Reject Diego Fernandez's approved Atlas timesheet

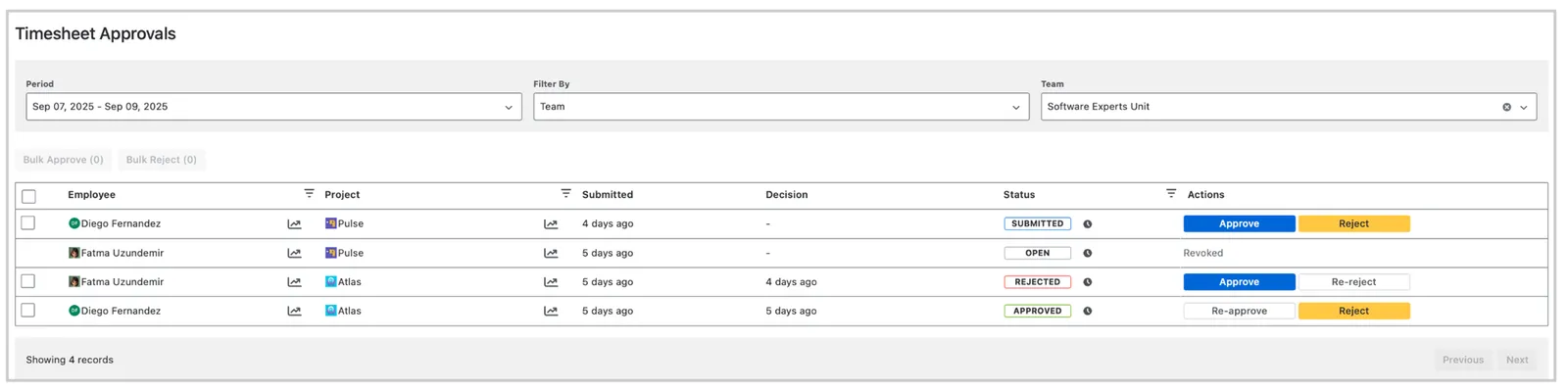[x=1353, y=312]
